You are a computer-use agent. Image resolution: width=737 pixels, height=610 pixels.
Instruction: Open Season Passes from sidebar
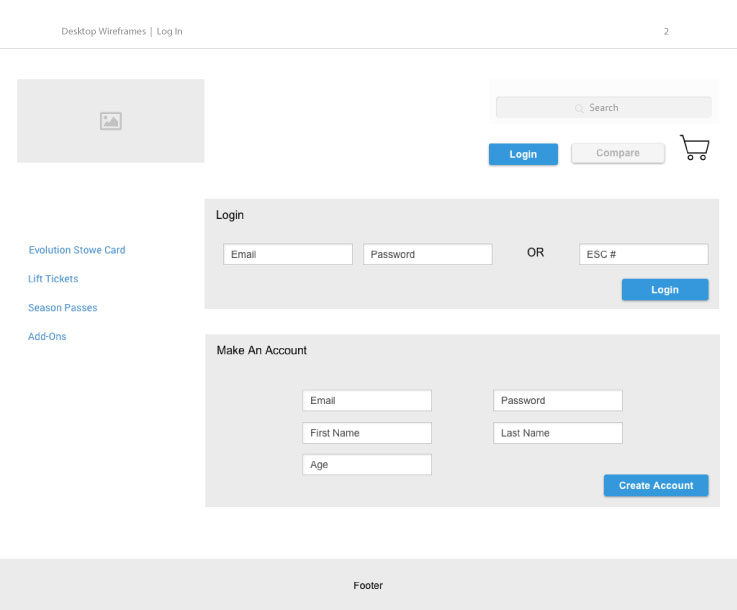pyautogui.click(x=63, y=308)
